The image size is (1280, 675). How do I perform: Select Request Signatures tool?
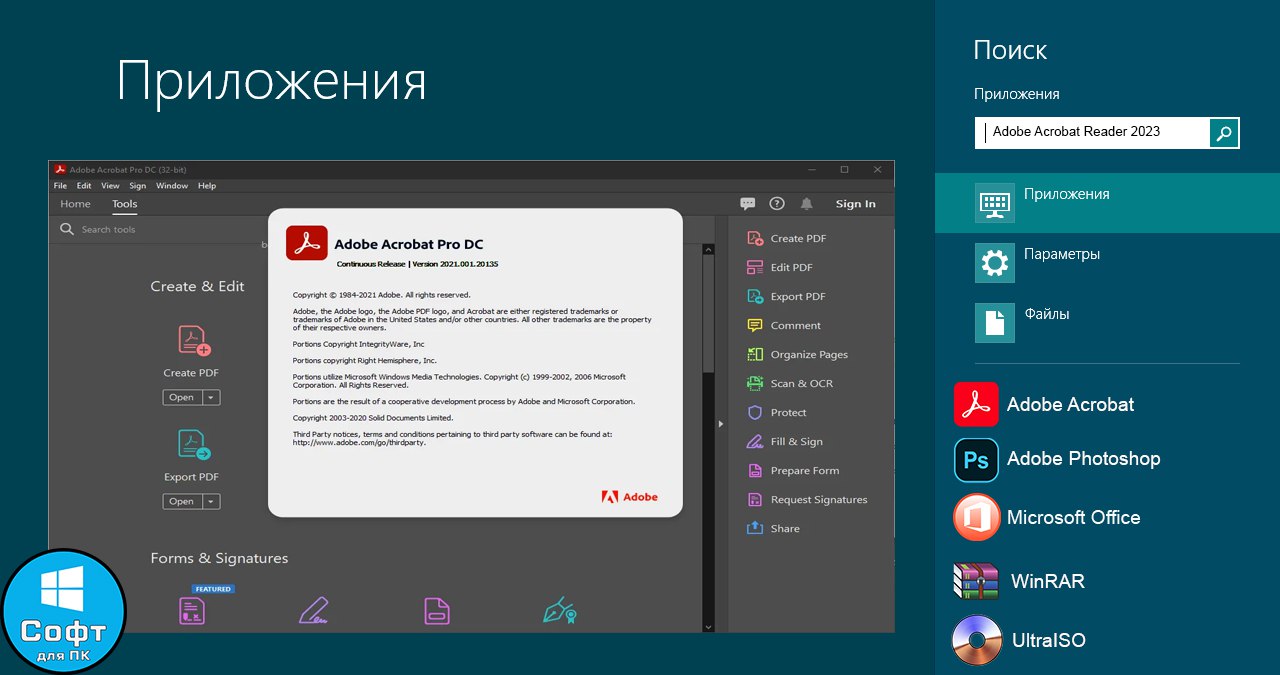coord(806,499)
